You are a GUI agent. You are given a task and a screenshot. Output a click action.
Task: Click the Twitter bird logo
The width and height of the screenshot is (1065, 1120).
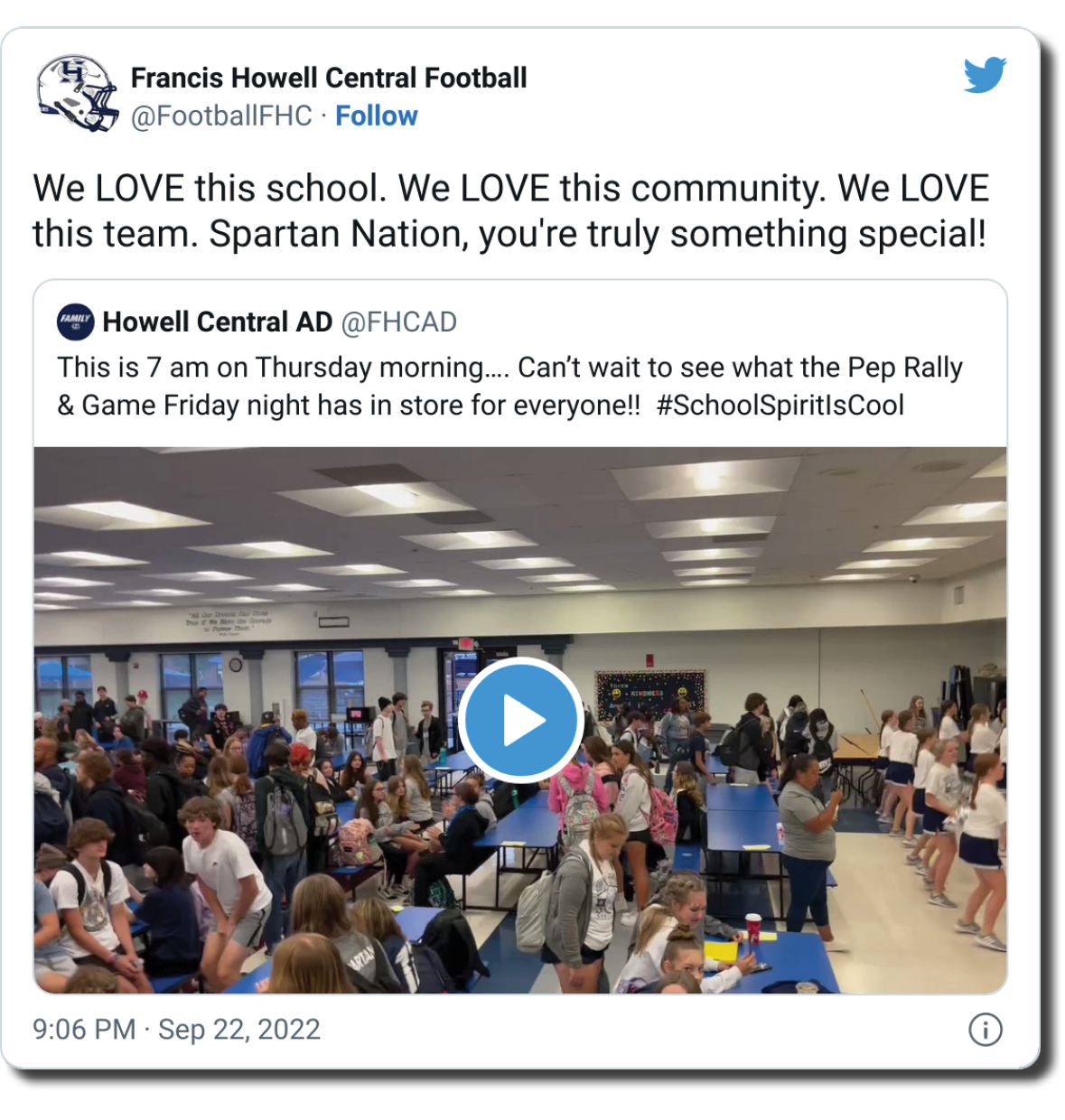(x=984, y=75)
